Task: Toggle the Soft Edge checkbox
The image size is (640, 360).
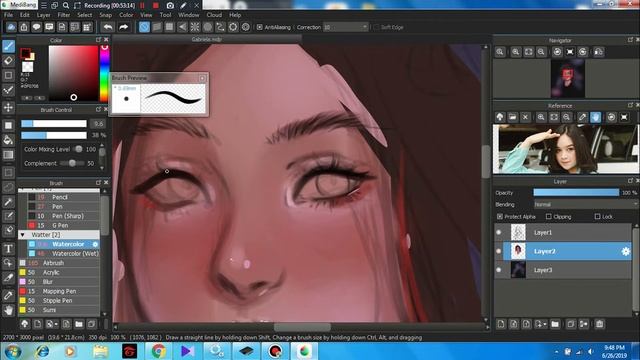Action: coord(376,27)
